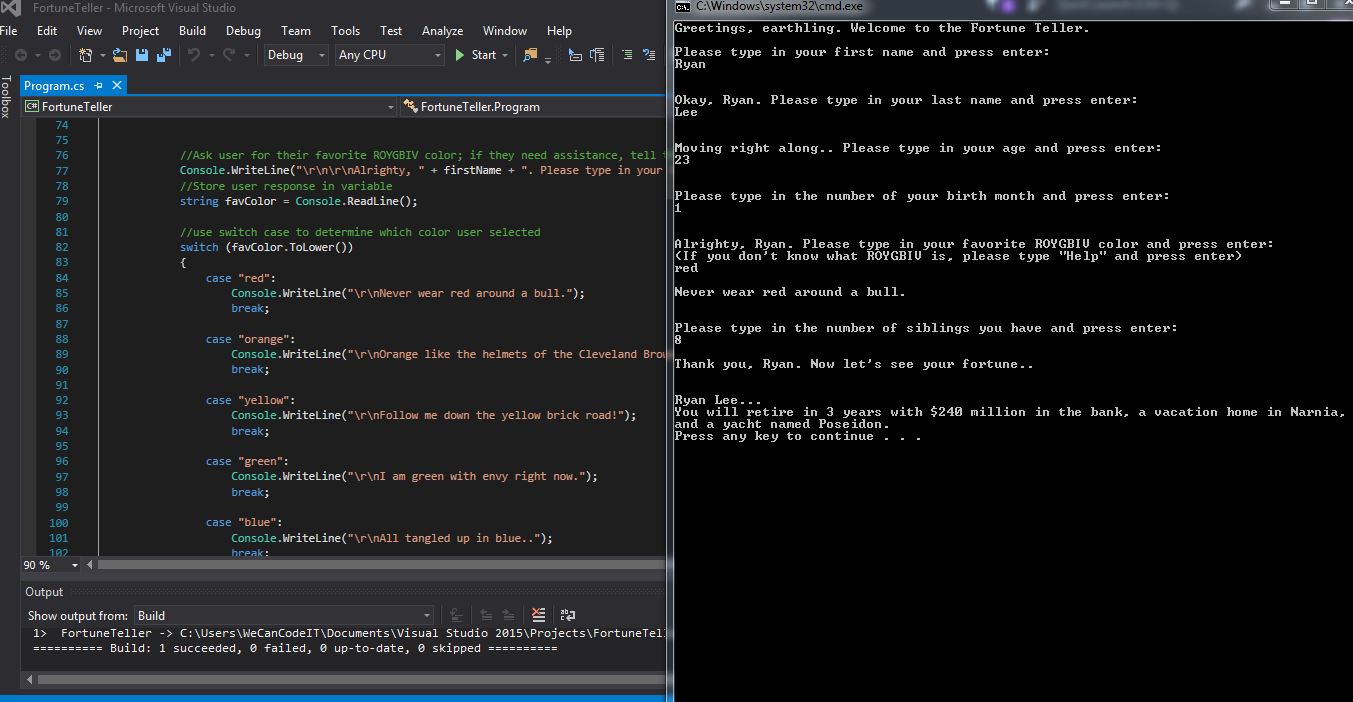Click the member list display icon

575,55
